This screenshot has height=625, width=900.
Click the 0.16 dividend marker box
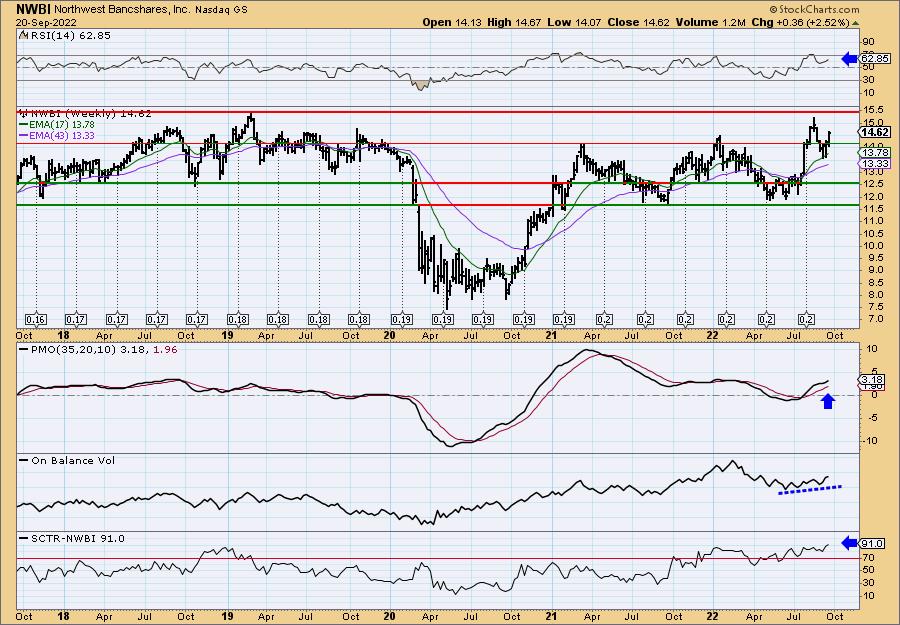(36, 319)
